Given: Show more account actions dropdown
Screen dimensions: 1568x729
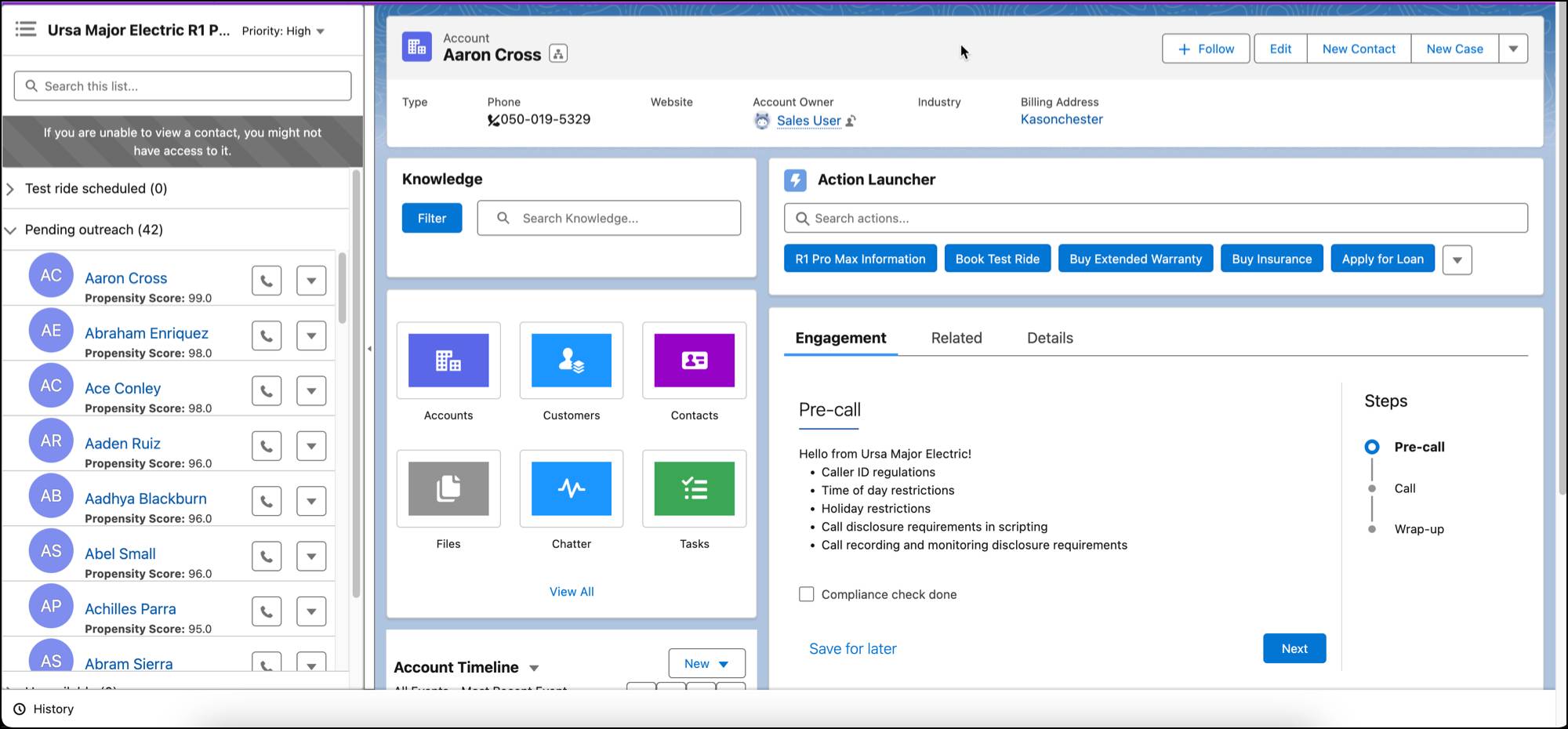Looking at the screenshot, I should [x=1513, y=49].
